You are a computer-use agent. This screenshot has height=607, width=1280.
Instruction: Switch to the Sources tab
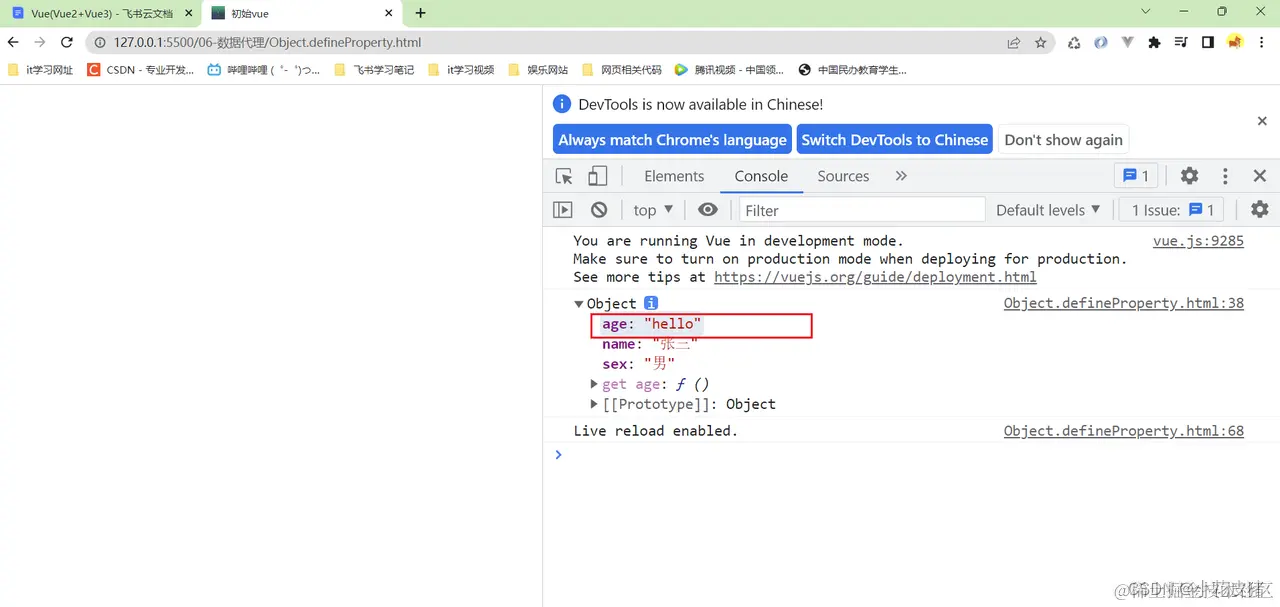tap(843, 176)
